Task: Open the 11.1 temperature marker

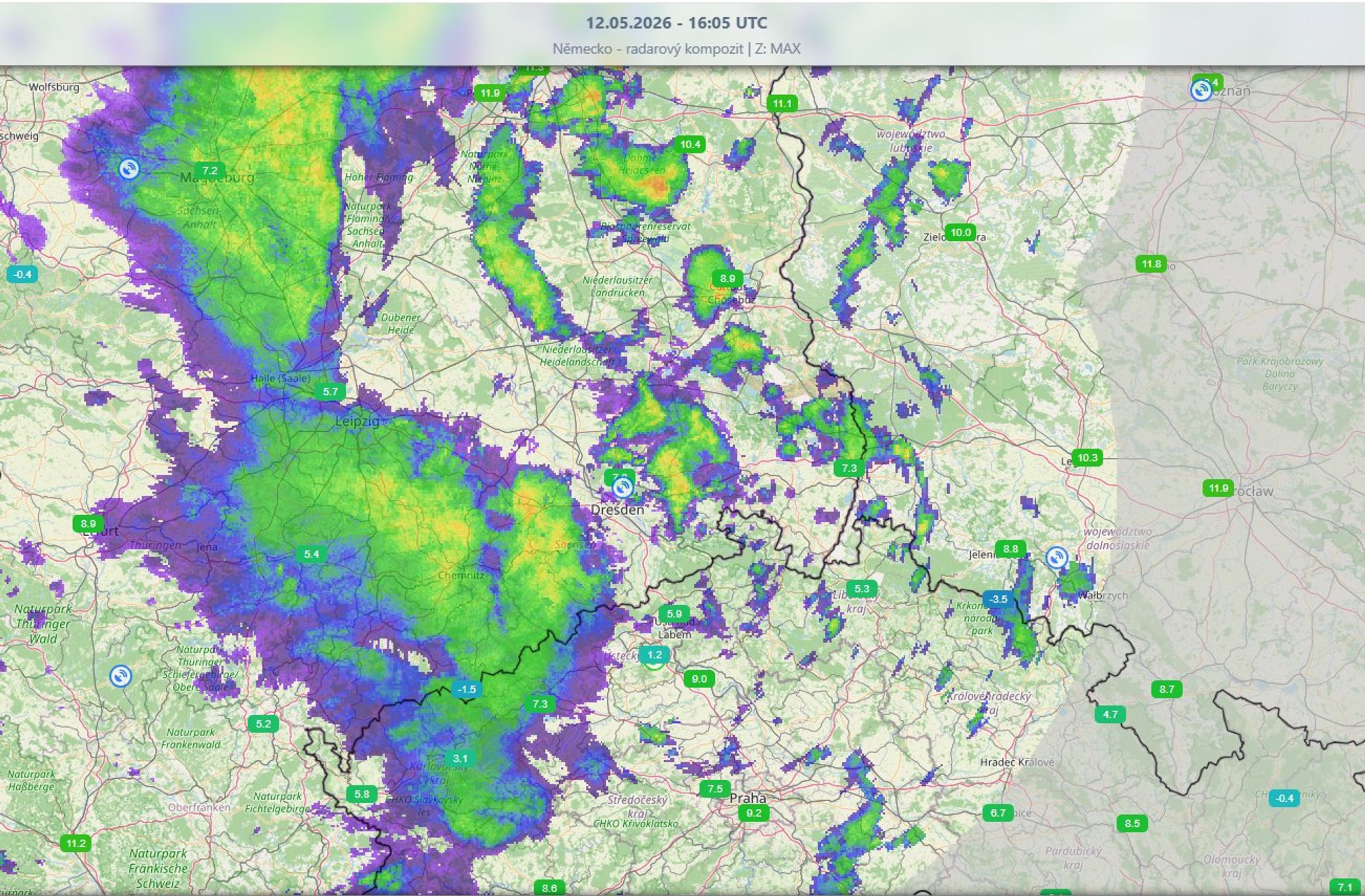Action: point(782,104)
